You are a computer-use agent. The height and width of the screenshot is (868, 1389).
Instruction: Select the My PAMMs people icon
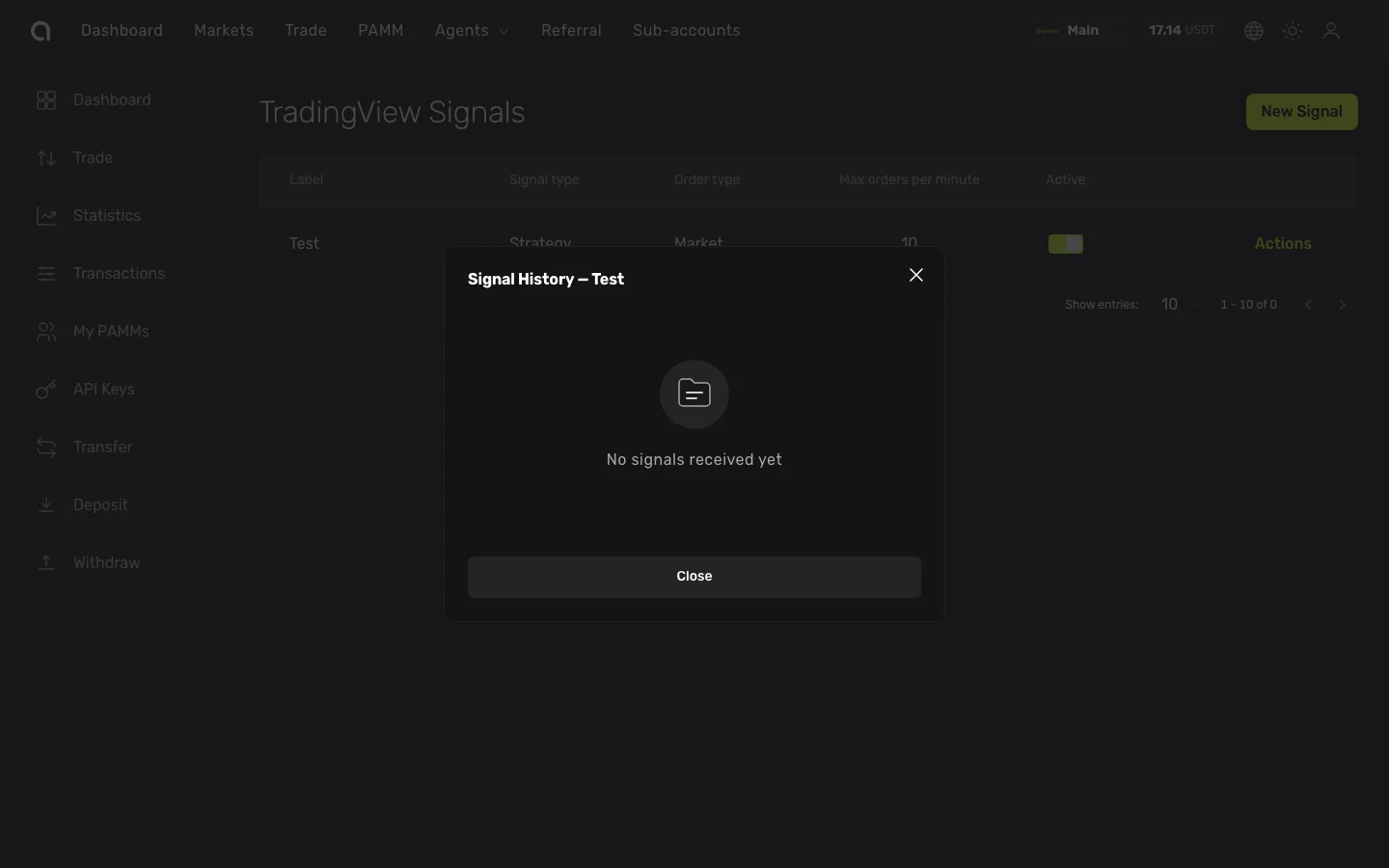tap(45, 332)
